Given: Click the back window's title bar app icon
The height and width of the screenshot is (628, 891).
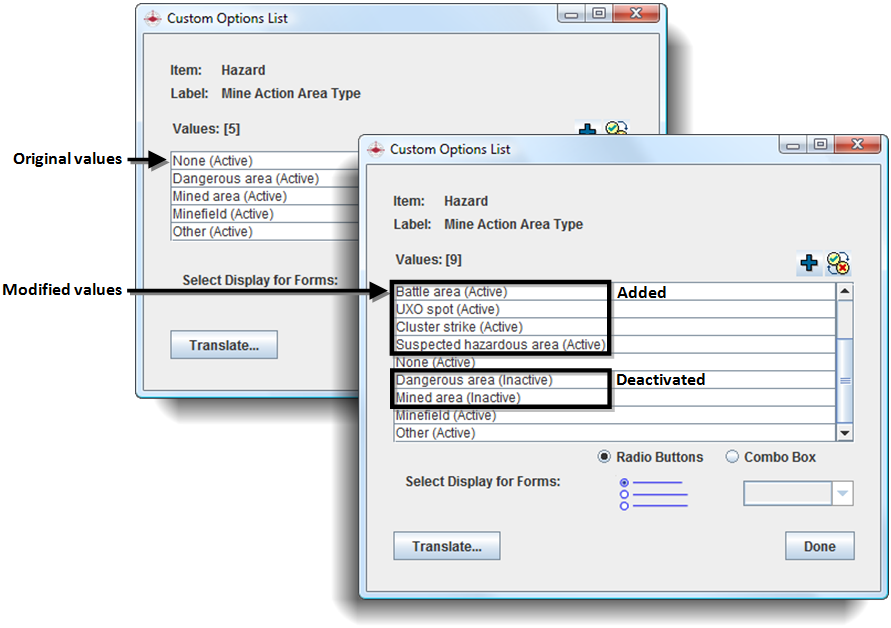Looking at the screenshot, I should [153, 18].
